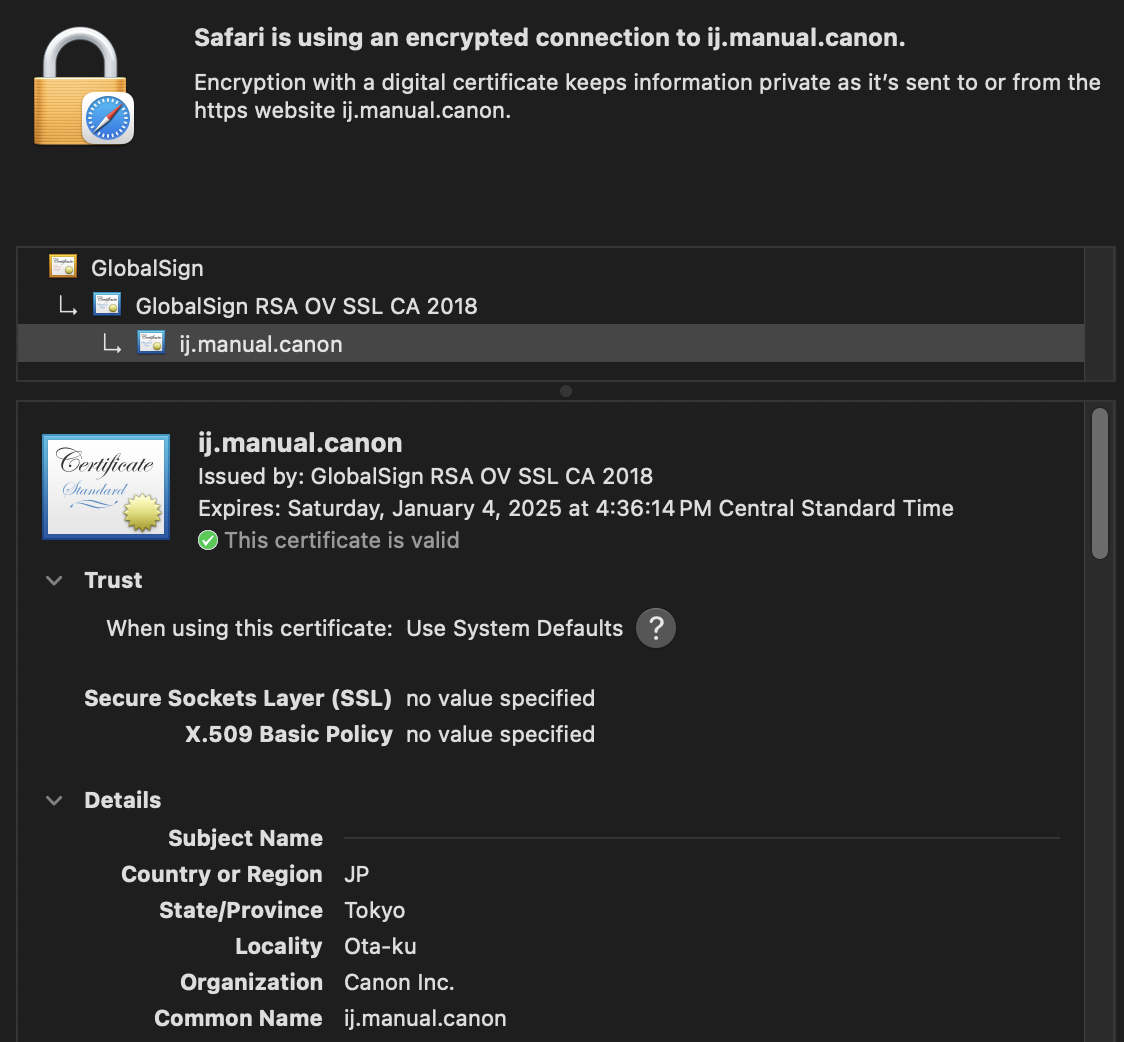1124x1042 pixels.
Task: Select the GlobalSign root row in chain
Action: pyautogui.click(x=147, y=268)
